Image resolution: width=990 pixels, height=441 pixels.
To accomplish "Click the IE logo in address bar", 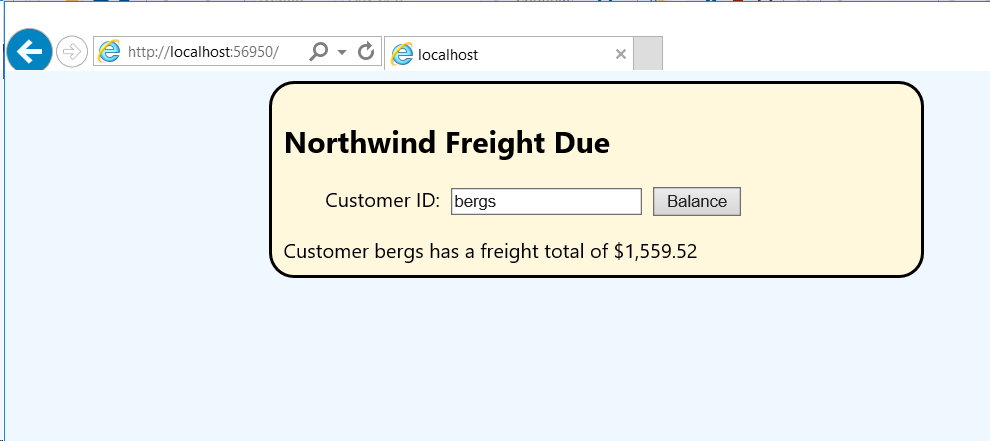I will click(109, 51).
